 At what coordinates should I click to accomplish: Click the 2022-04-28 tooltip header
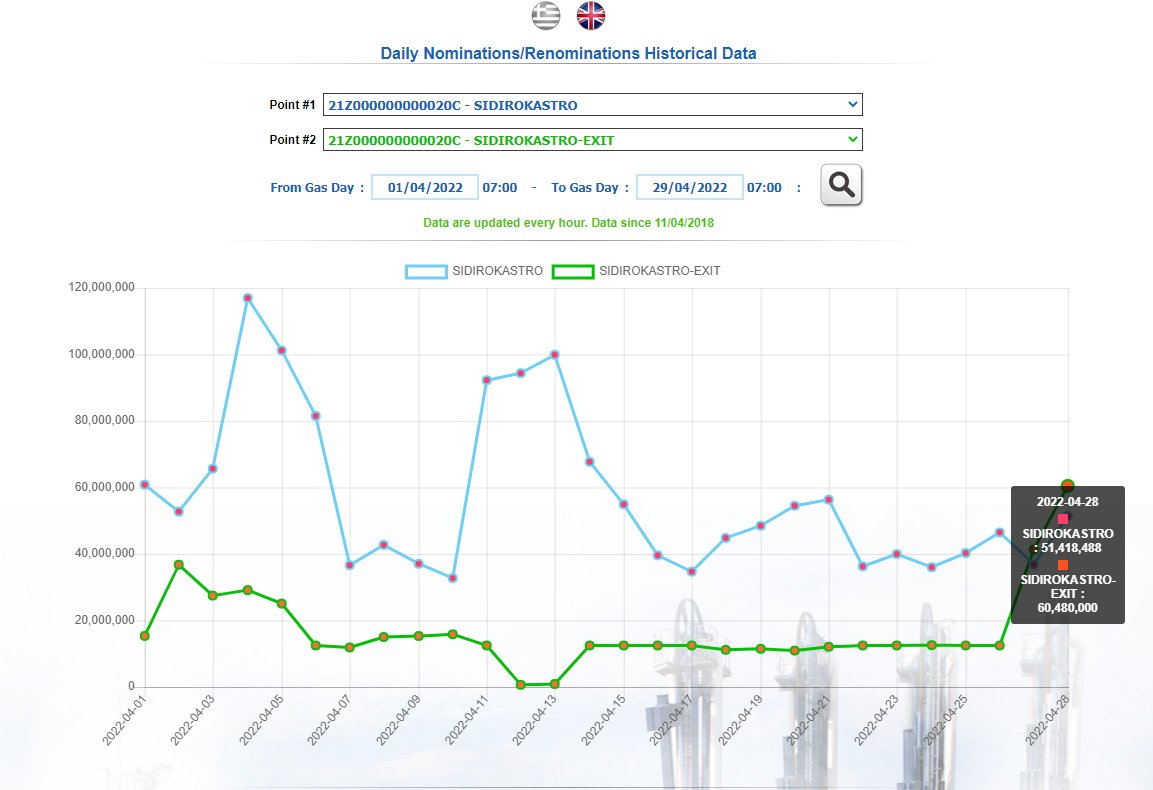click(1068, 502)
